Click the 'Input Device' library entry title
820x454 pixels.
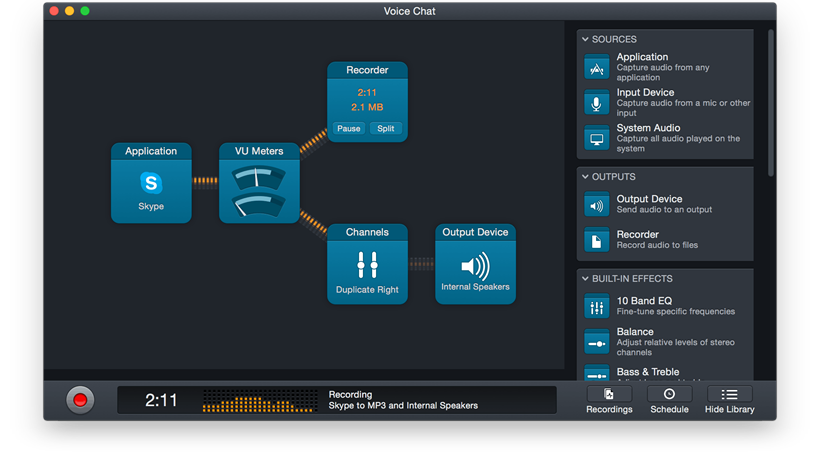click(645, 93)
